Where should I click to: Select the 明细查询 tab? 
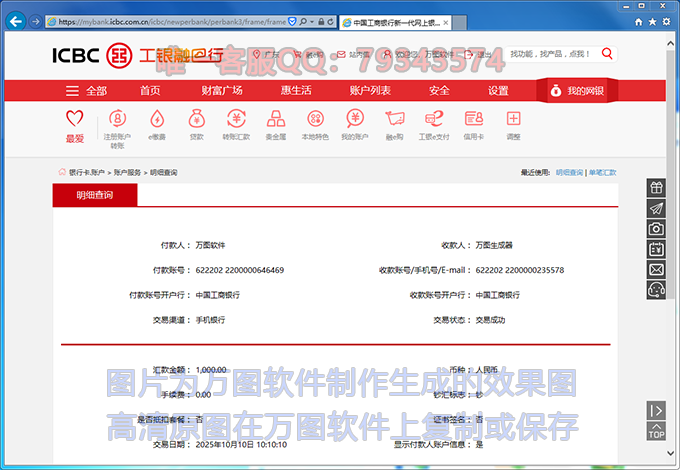95,195
